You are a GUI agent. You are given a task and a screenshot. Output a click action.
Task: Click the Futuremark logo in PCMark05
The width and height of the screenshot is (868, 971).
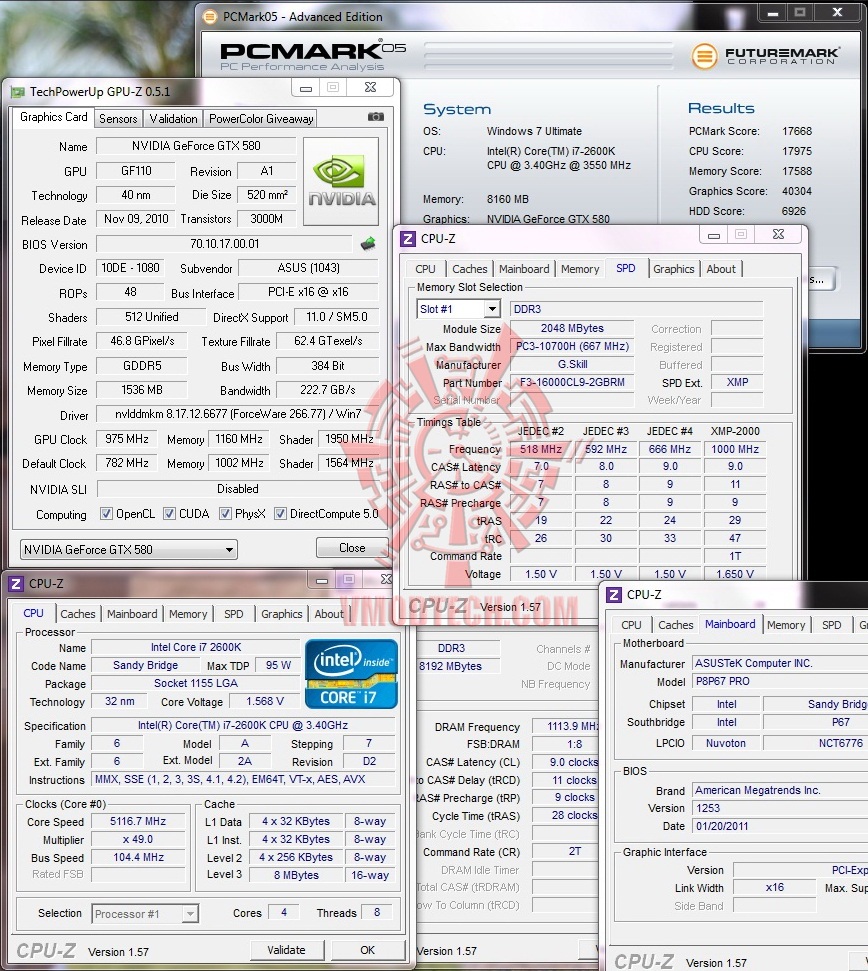(765, 56)
